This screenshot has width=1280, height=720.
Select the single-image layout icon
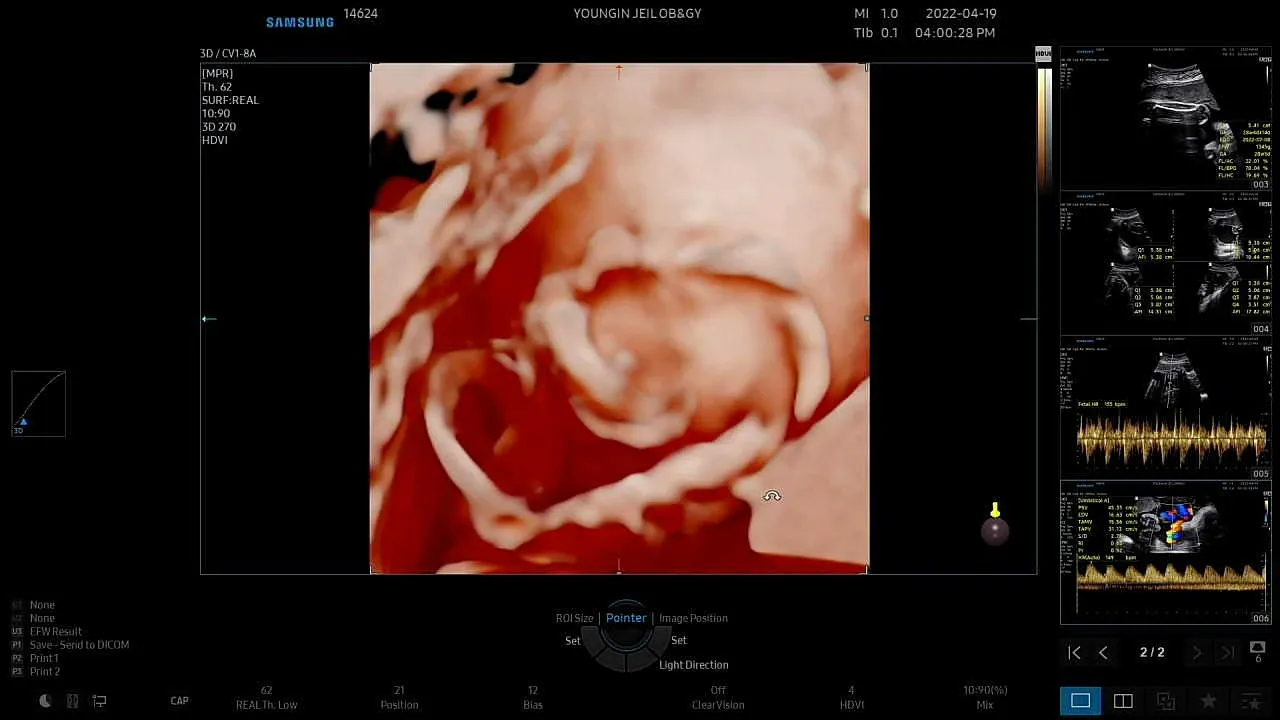pos(1081,701)
